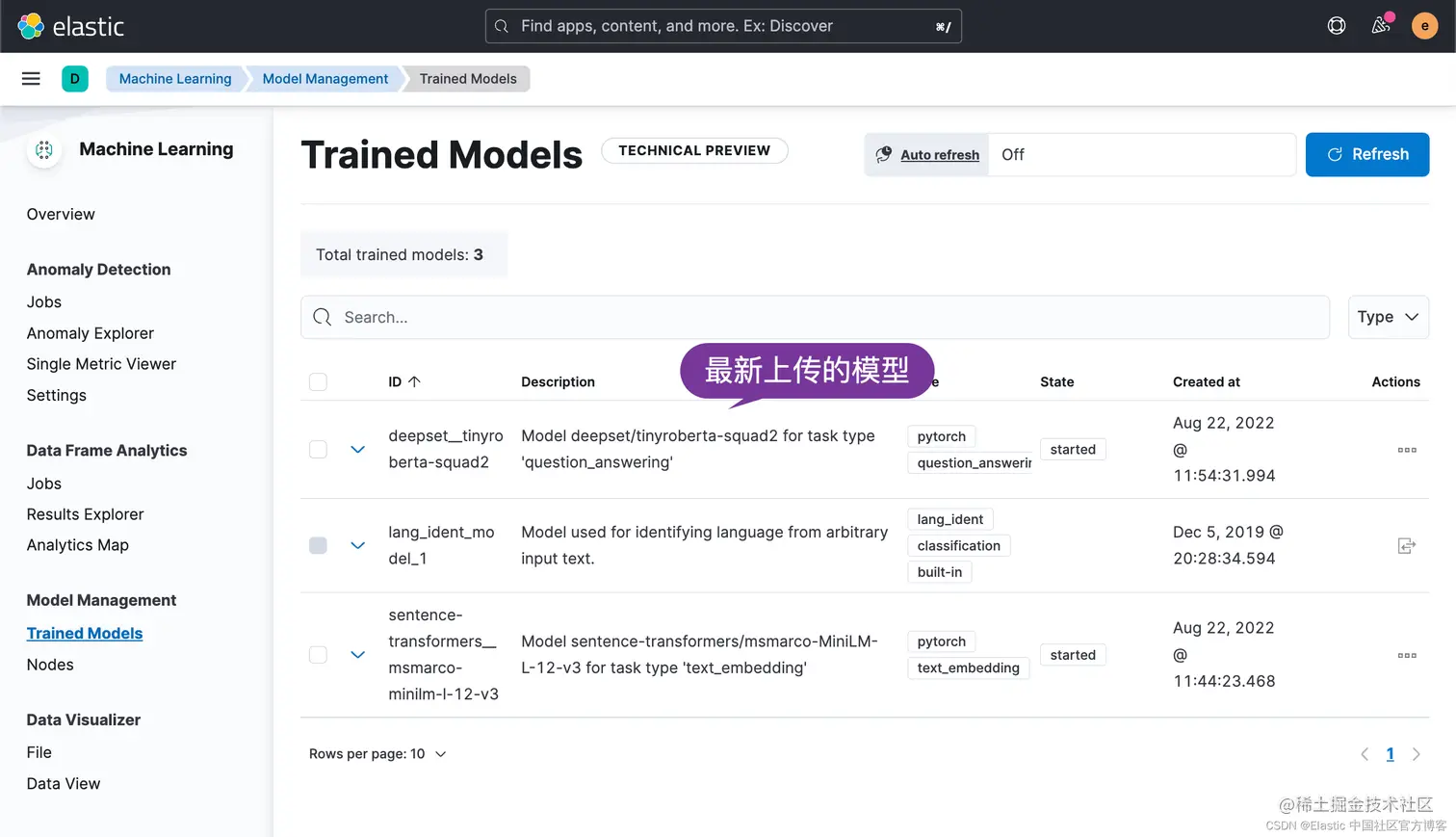Open Analytics Map
This screenshot has width=1456, height=837.
pyautogui.click(x=78, y=545)
